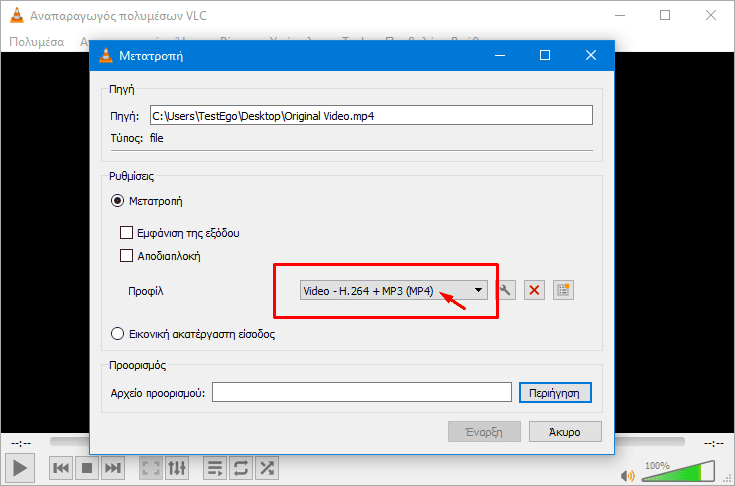The width and height of the screenshot is (735, 486).
Task: Click cone icon in Μετατροπή title bar
Action: (x=106, y=55)
